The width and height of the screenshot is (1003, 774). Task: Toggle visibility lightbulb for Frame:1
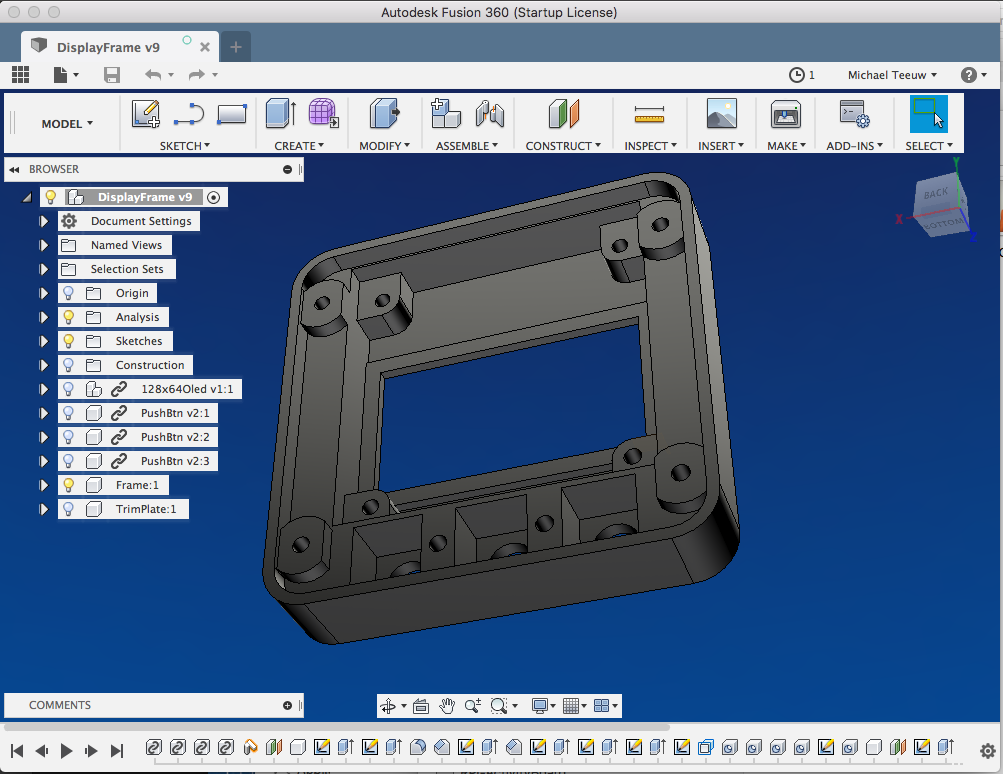(x=69, y=485)
